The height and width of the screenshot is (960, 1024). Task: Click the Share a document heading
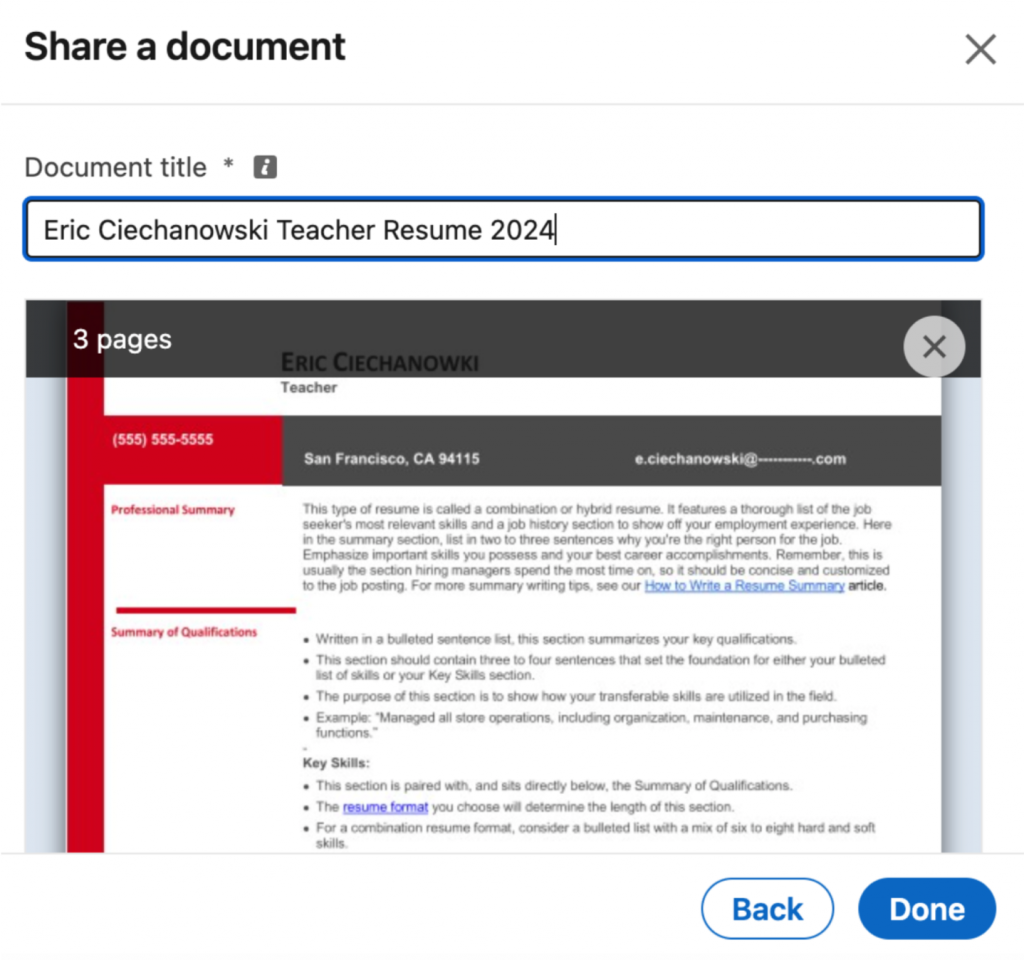click(x=184, y=46)
